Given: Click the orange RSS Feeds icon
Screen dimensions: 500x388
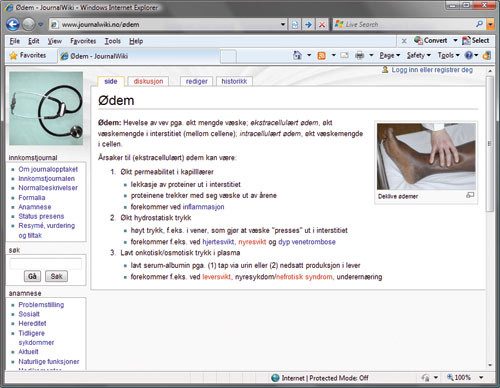Looking at the screenshot, I should [x=321, y=56].
